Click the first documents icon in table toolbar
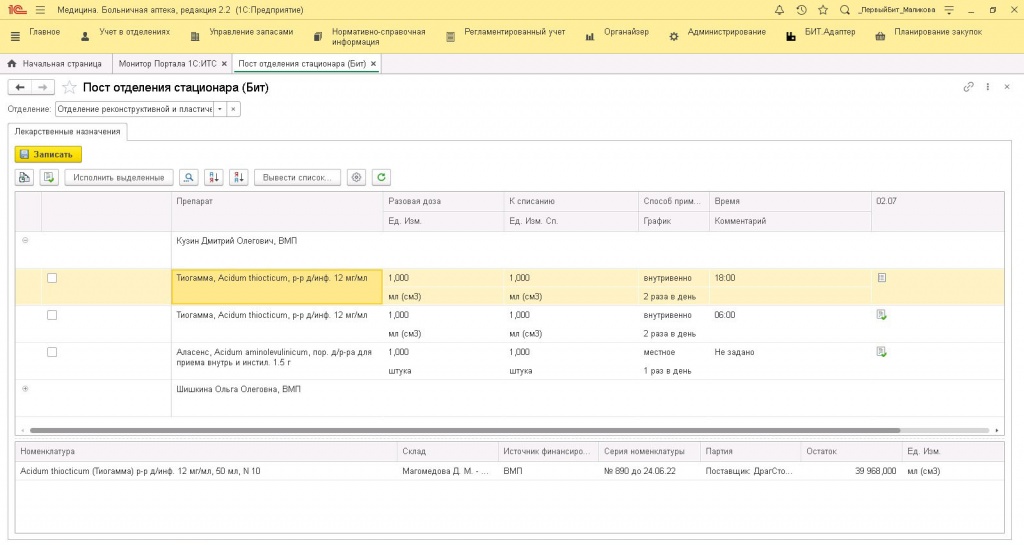This screenshot has height=545, width=1024. (24, 177)
